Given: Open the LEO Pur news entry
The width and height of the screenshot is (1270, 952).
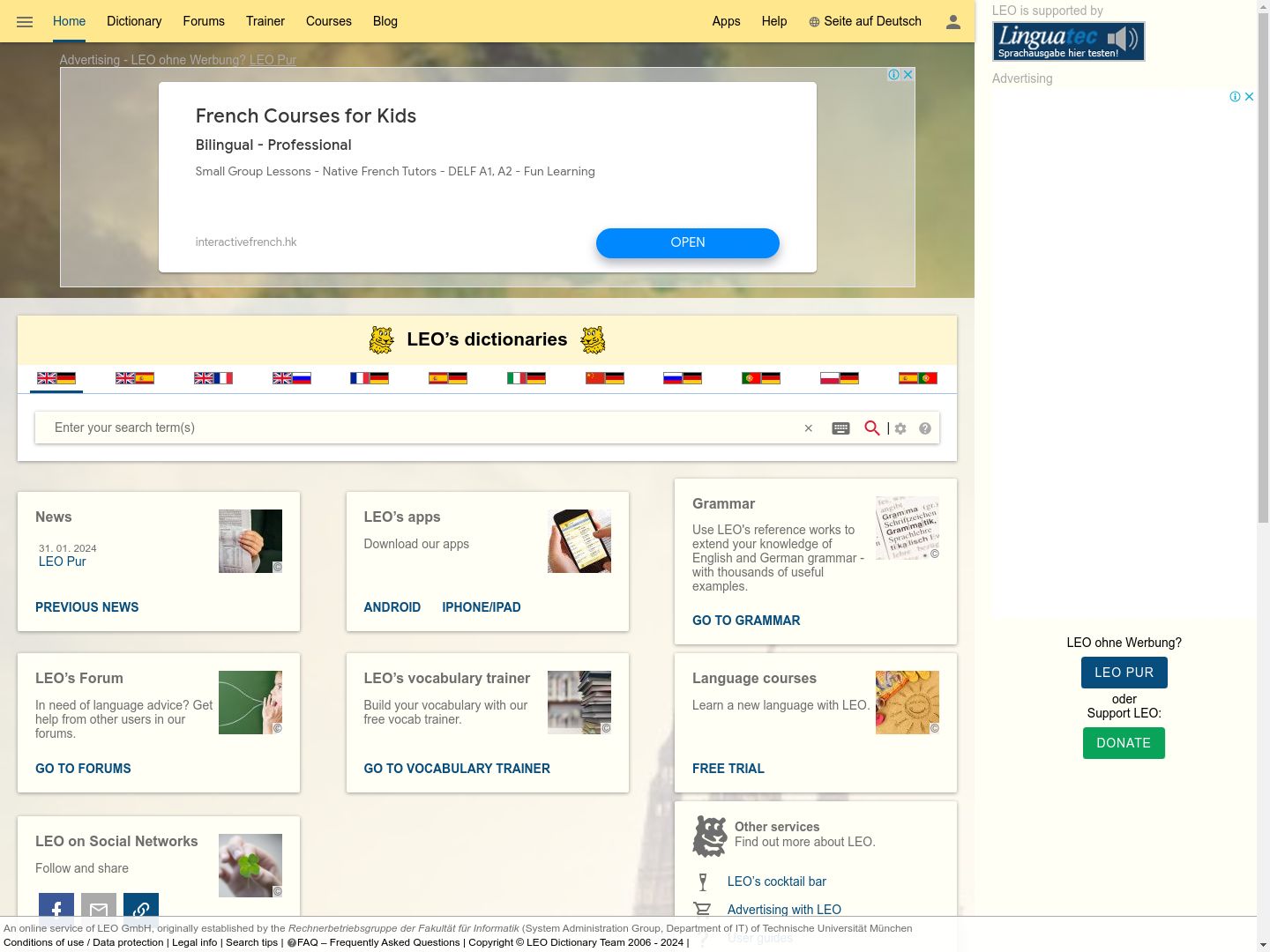Looking at the screenshot, I should coord(63,562).
